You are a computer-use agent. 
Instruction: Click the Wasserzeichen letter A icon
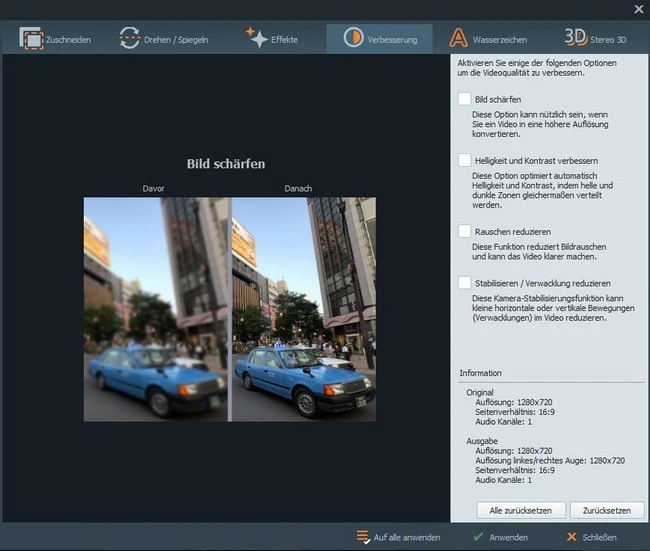click(x=458, y=38)
